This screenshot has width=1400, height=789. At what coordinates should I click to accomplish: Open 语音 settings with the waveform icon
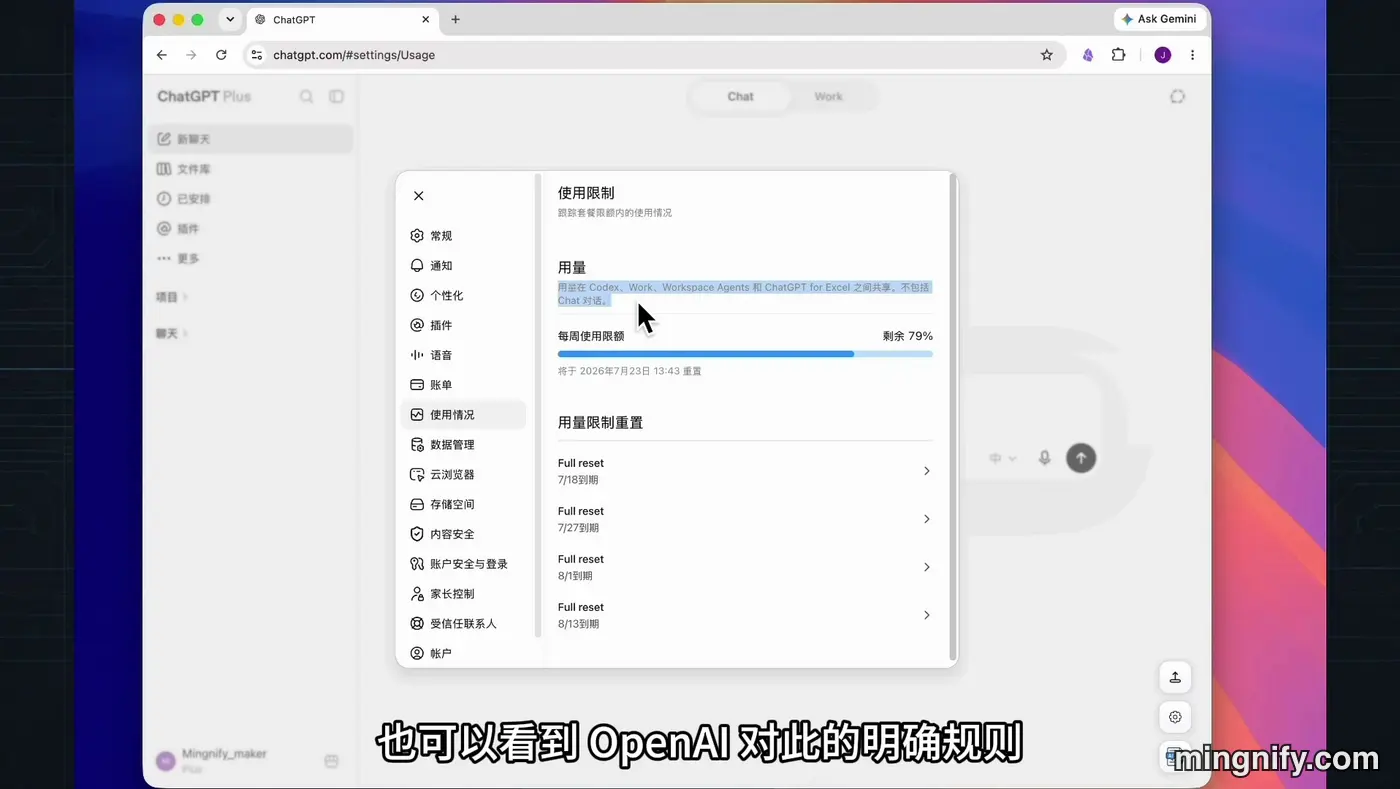tap(463, 355)
